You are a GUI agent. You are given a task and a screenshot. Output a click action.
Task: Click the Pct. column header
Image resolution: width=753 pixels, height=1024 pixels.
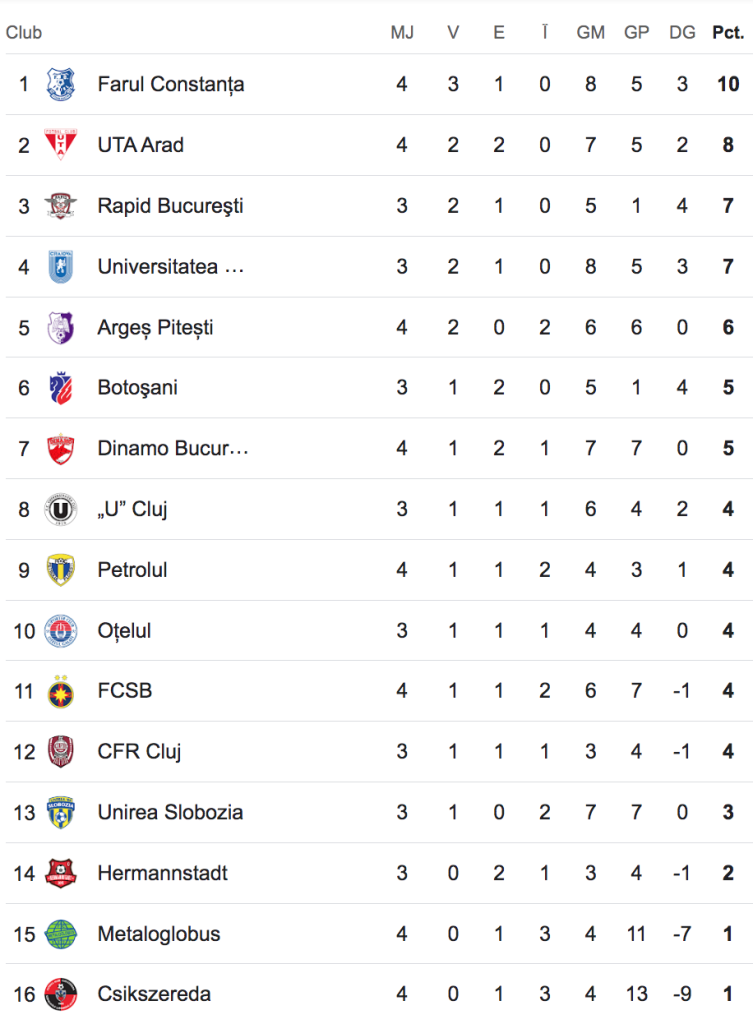point(728,32)
